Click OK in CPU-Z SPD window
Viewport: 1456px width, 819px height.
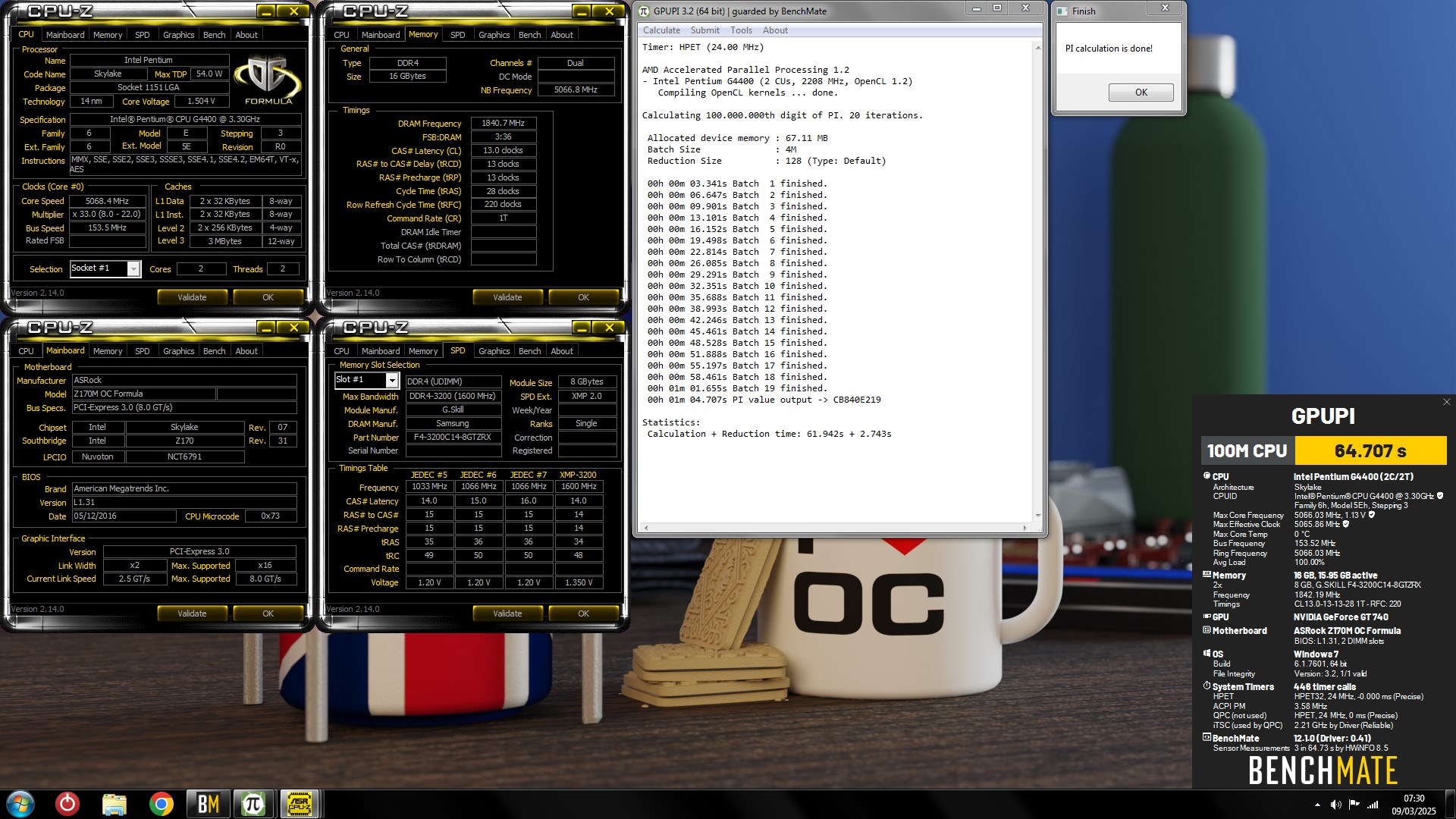(x=583, y=613)
